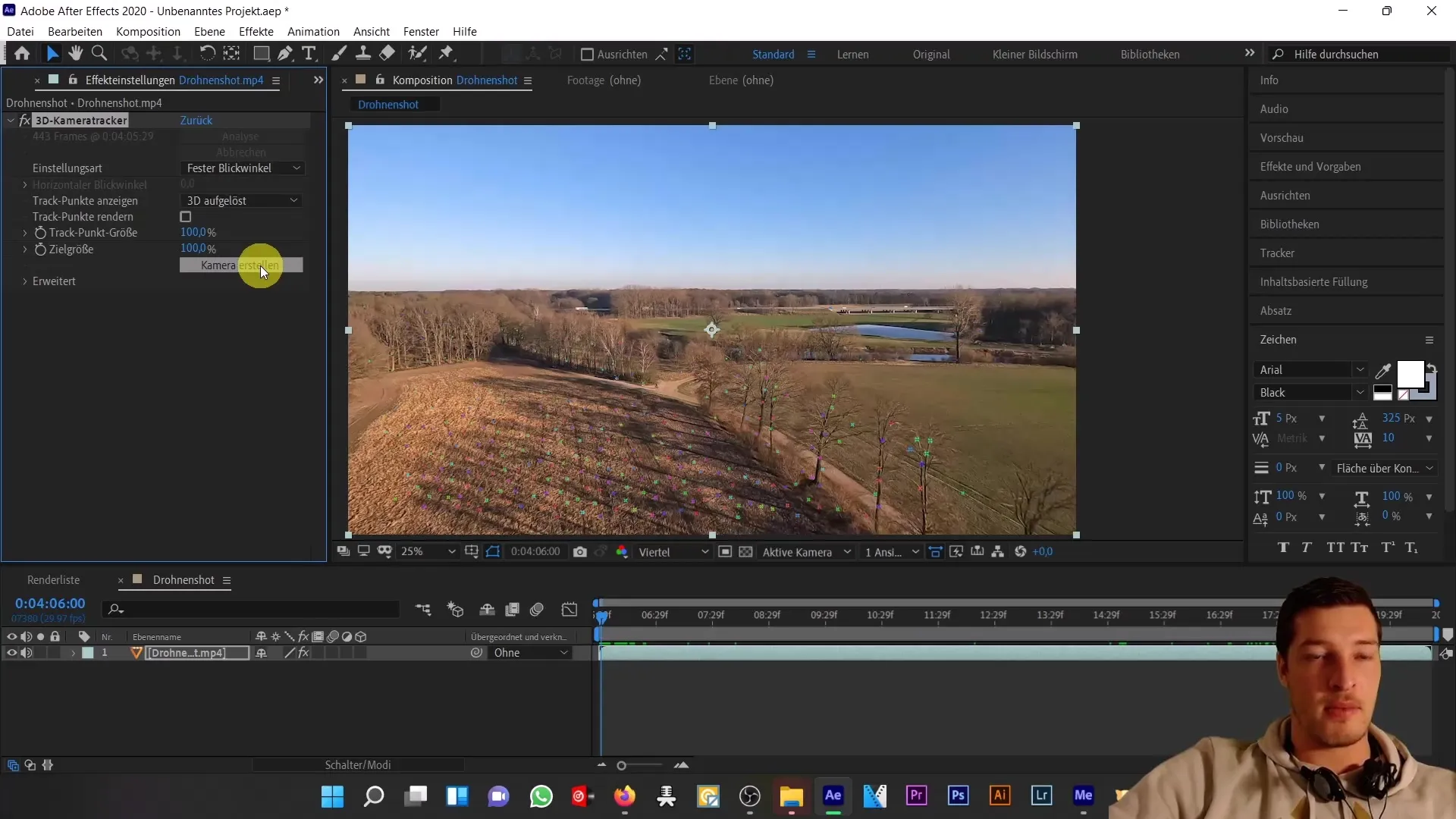Take a snapshot with camera icon
This screenshot has height=819, width=1456.
(580, 552)
